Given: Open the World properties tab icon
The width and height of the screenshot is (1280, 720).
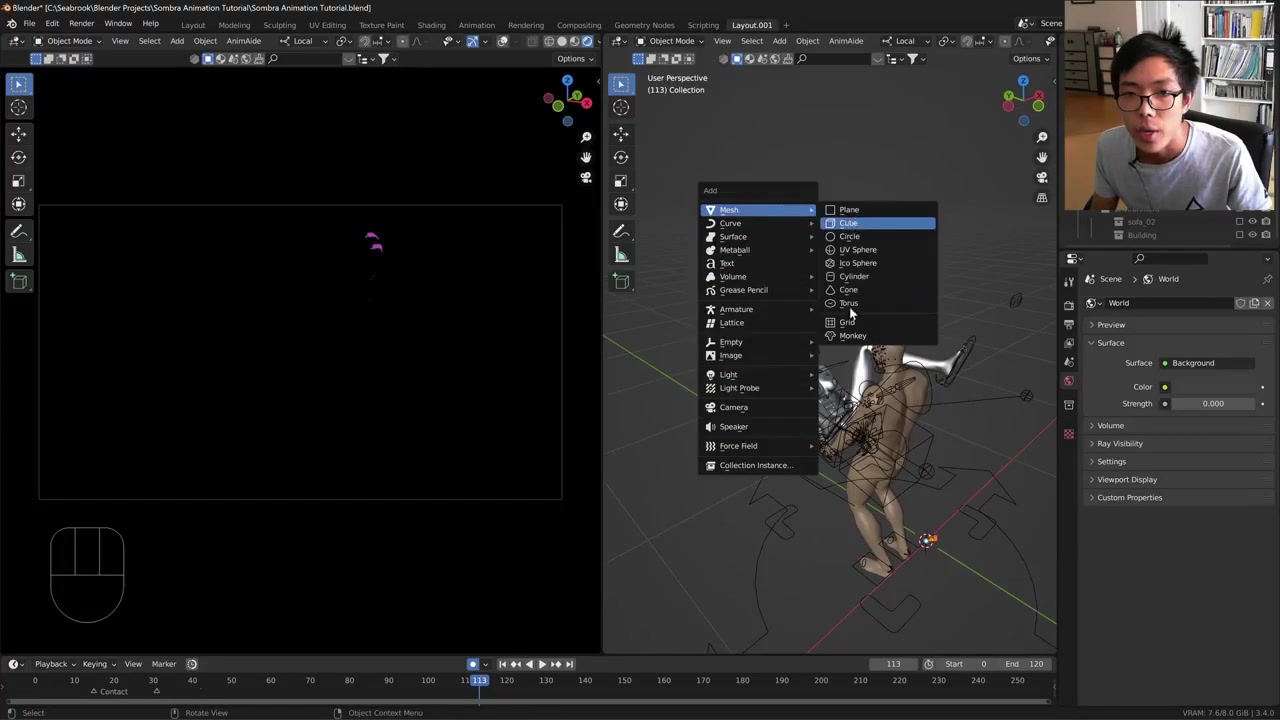Looking at the screenshot, I should point(1069,381).
